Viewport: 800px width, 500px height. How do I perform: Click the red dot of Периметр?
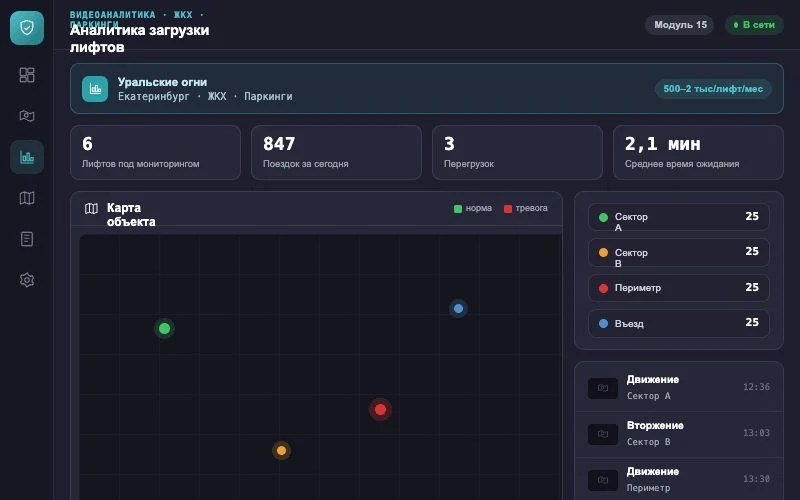tap(603, 288)
